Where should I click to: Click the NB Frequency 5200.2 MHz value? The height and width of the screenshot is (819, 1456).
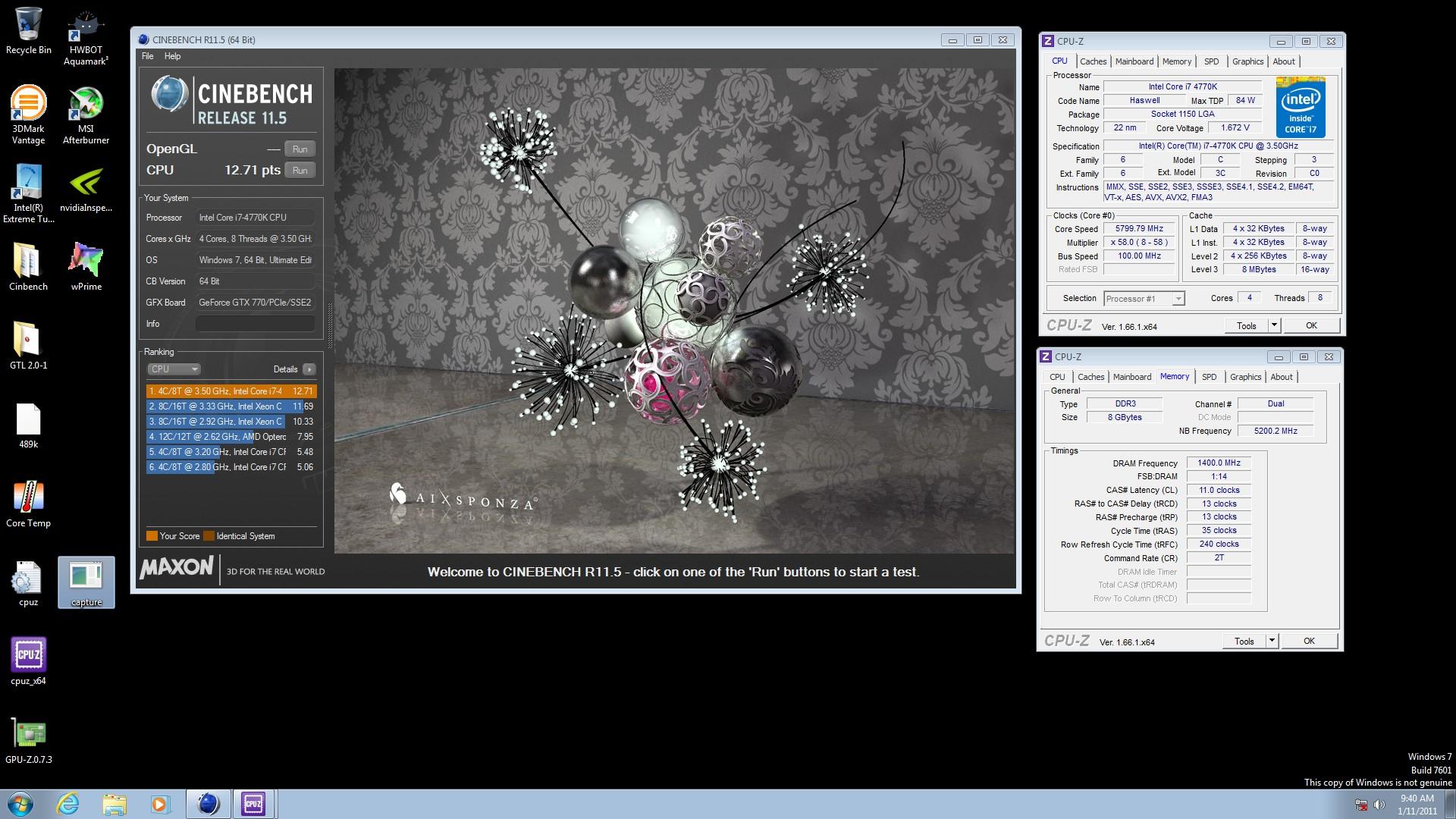point(1276,431)
